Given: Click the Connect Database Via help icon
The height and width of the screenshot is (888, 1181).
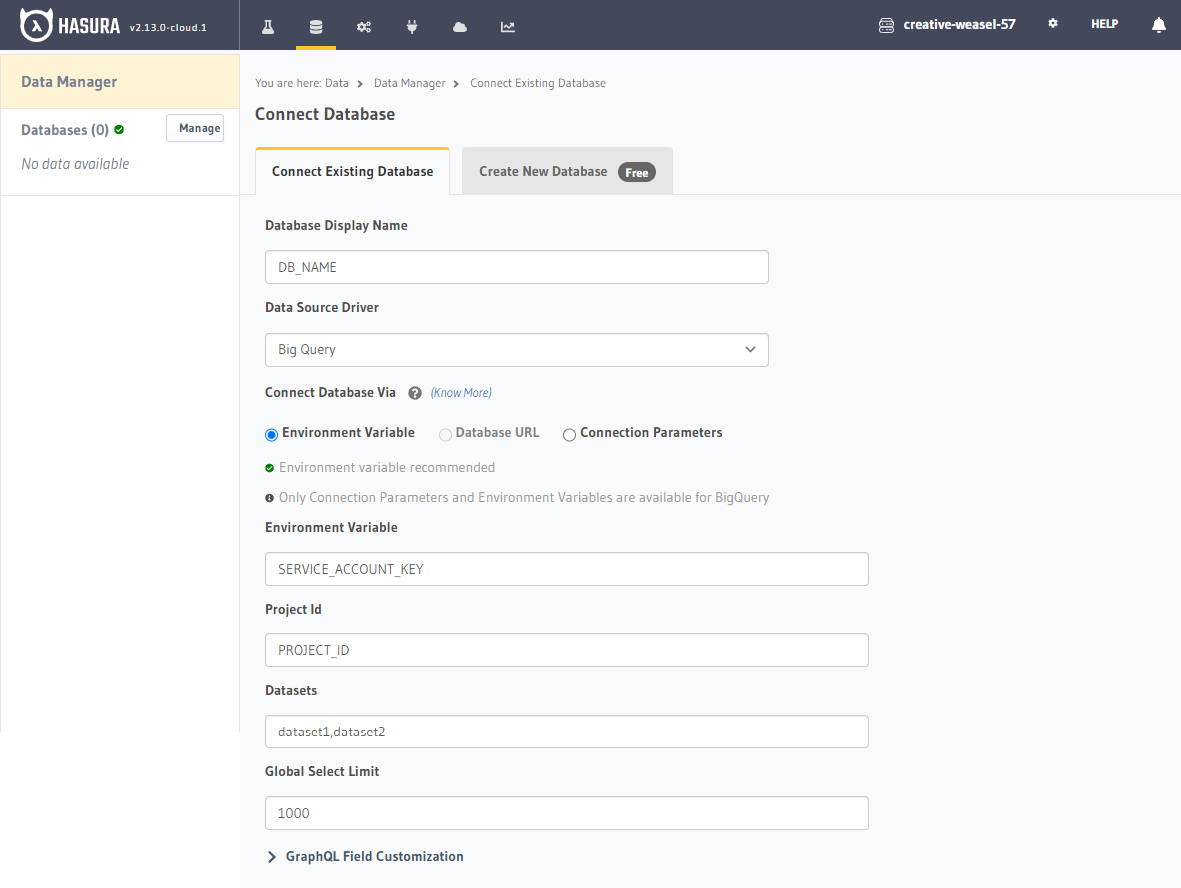Looking at the screenshot, I should 415,392.
